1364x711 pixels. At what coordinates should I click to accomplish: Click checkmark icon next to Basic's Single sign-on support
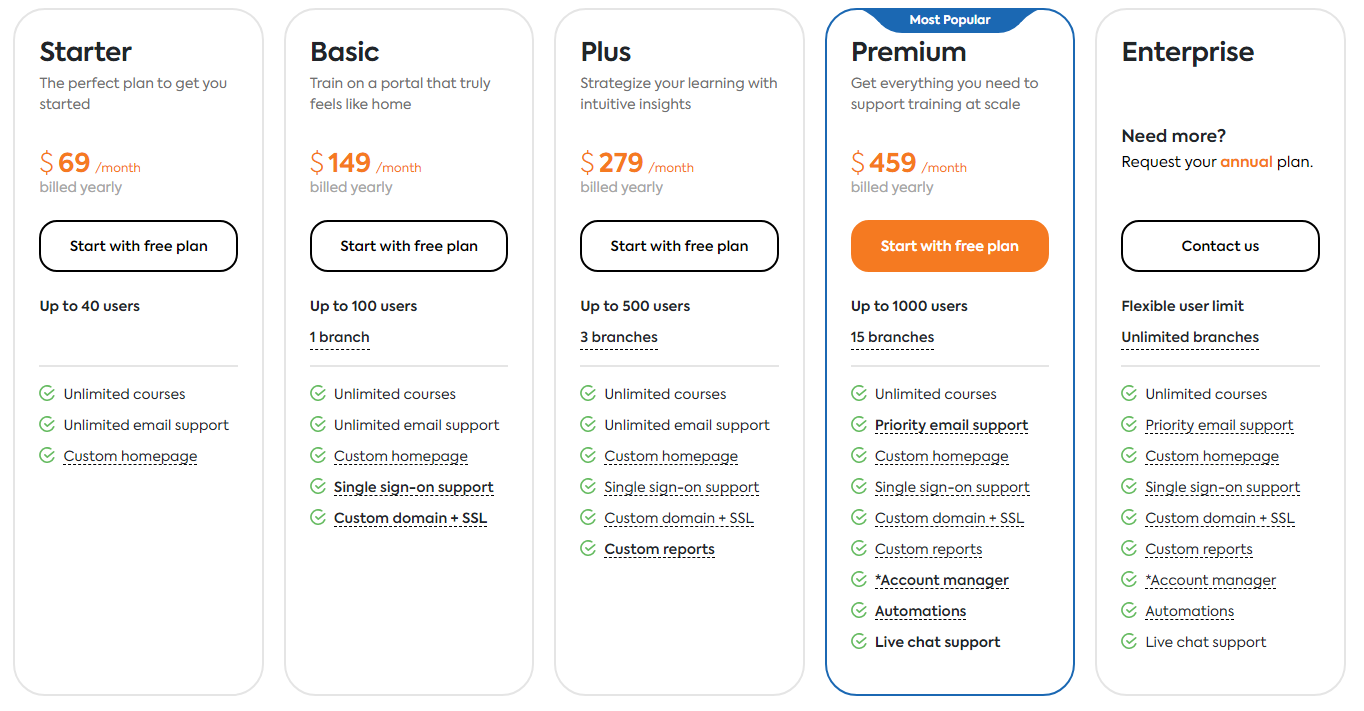(x=318, y=487)
